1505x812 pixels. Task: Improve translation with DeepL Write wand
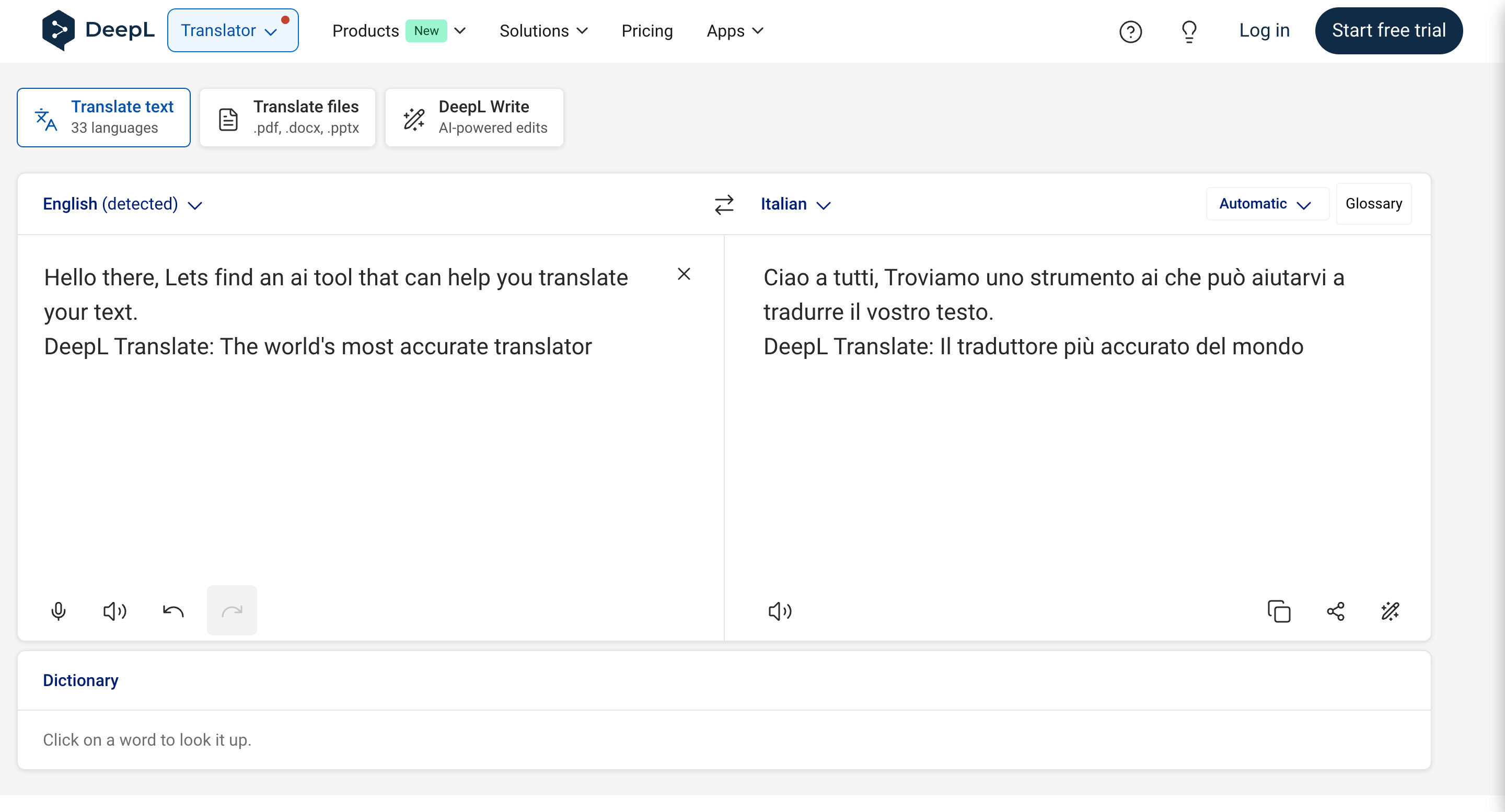(1391, 611)
